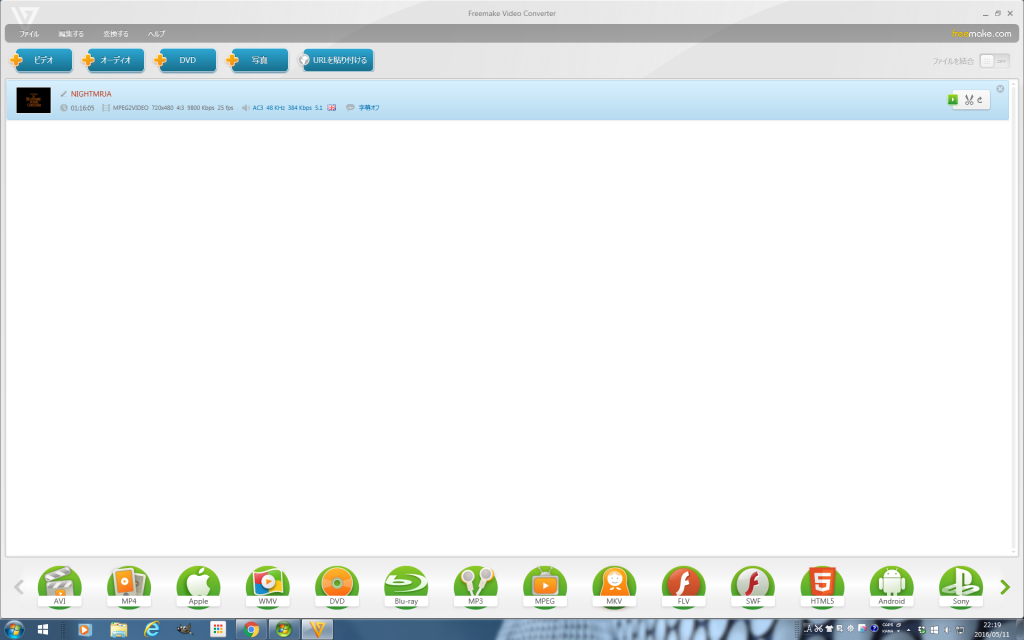The width and height of the screenshot is (1024, 640).
Task: Click the URLを貼り付ける button
Action: [x=337, y=60]
